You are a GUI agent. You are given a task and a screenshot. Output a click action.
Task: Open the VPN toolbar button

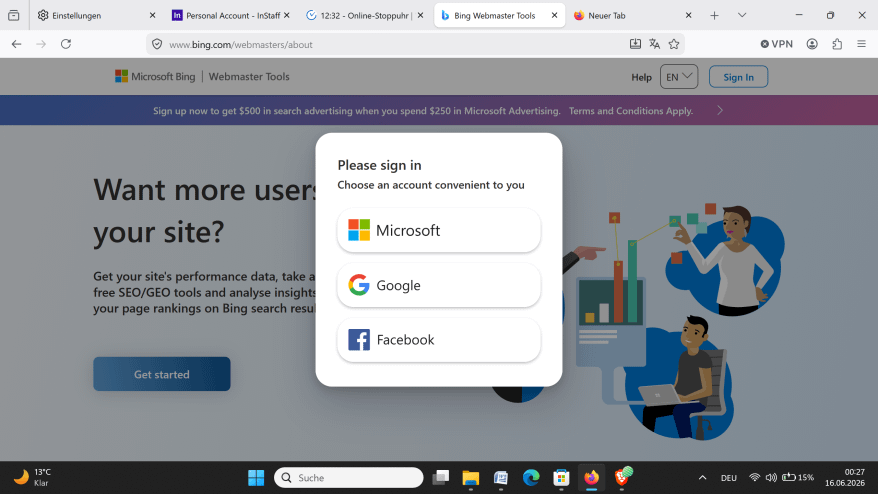pos(777,44)
